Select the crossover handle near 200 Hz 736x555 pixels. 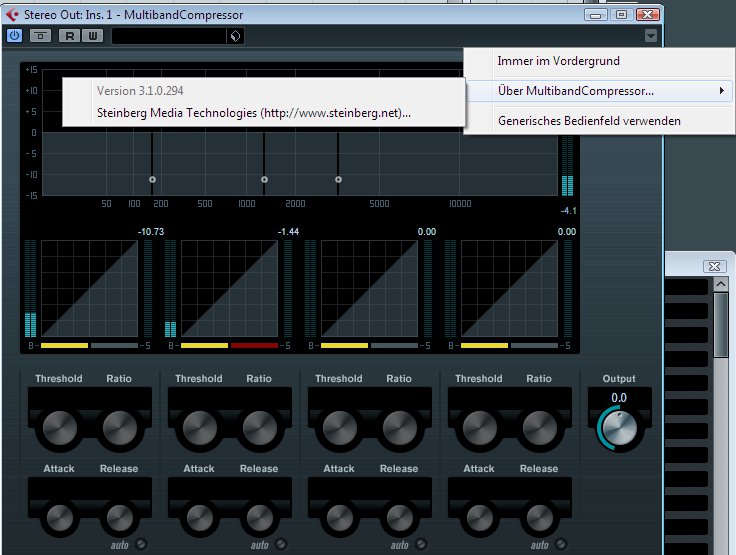pyautogui.click(x=152, y=179)
